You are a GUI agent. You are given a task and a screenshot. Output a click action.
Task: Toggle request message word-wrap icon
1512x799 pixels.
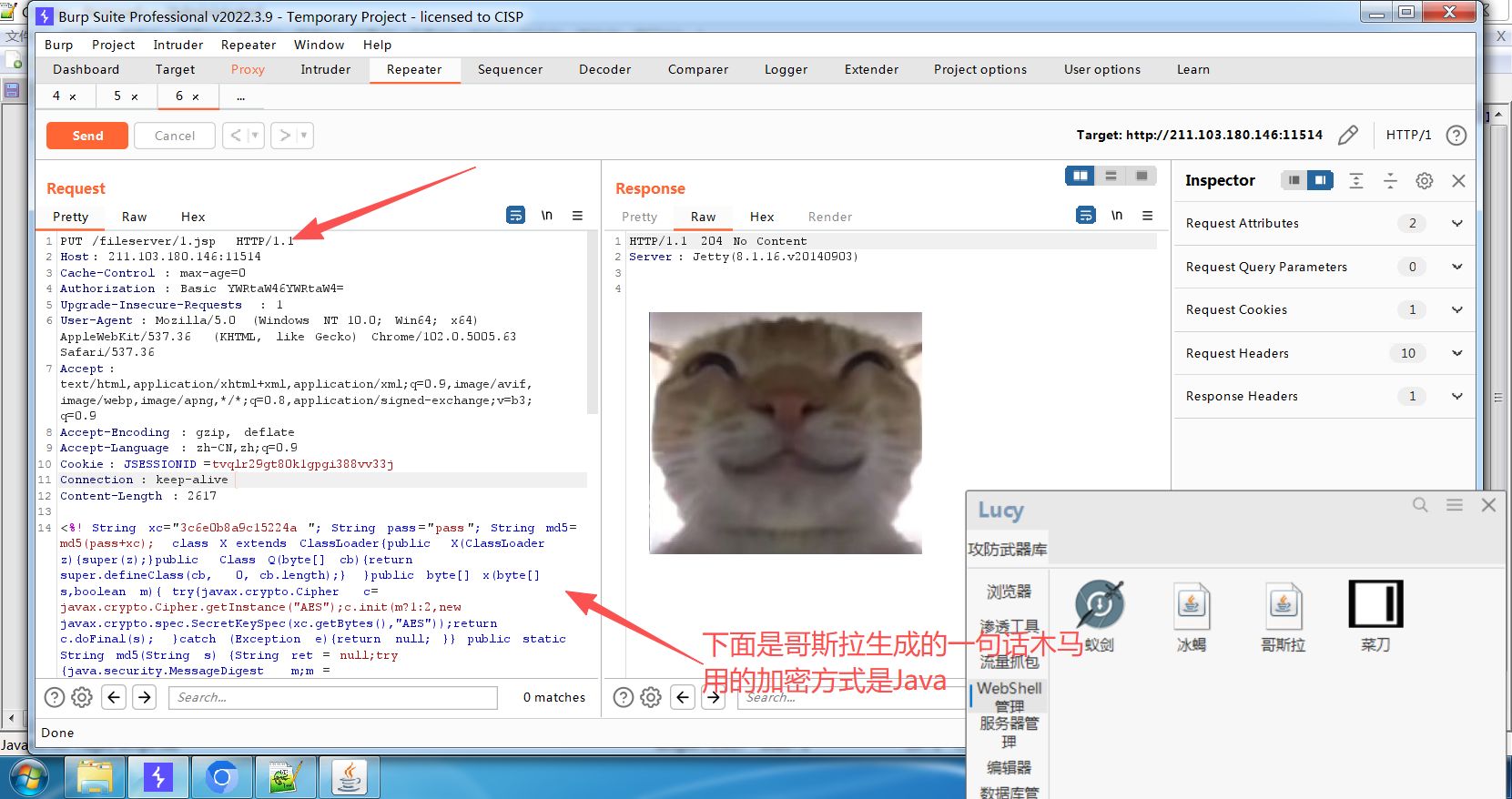pyautogui.click(x=515, y=216)
